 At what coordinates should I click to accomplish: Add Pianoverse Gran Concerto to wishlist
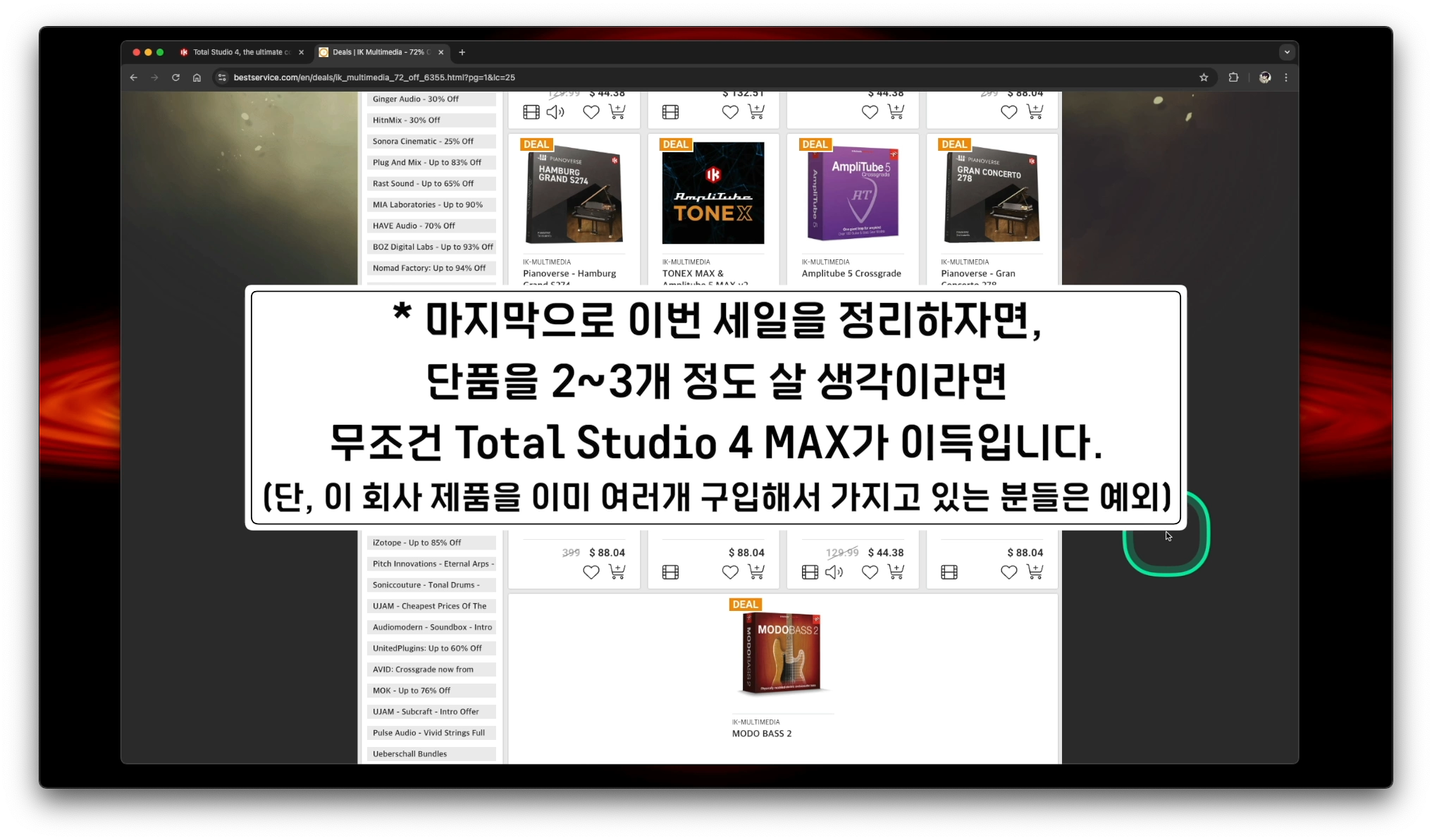pyautogui.click(x=1008, y=572)
